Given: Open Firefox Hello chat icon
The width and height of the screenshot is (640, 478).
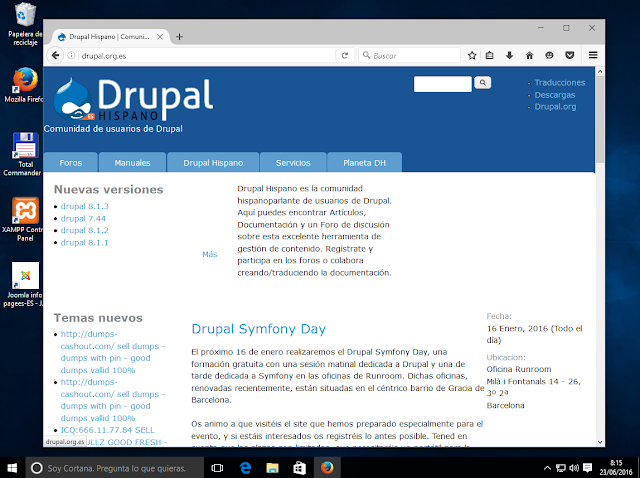Looking at the screenshot, I should 549,55.
